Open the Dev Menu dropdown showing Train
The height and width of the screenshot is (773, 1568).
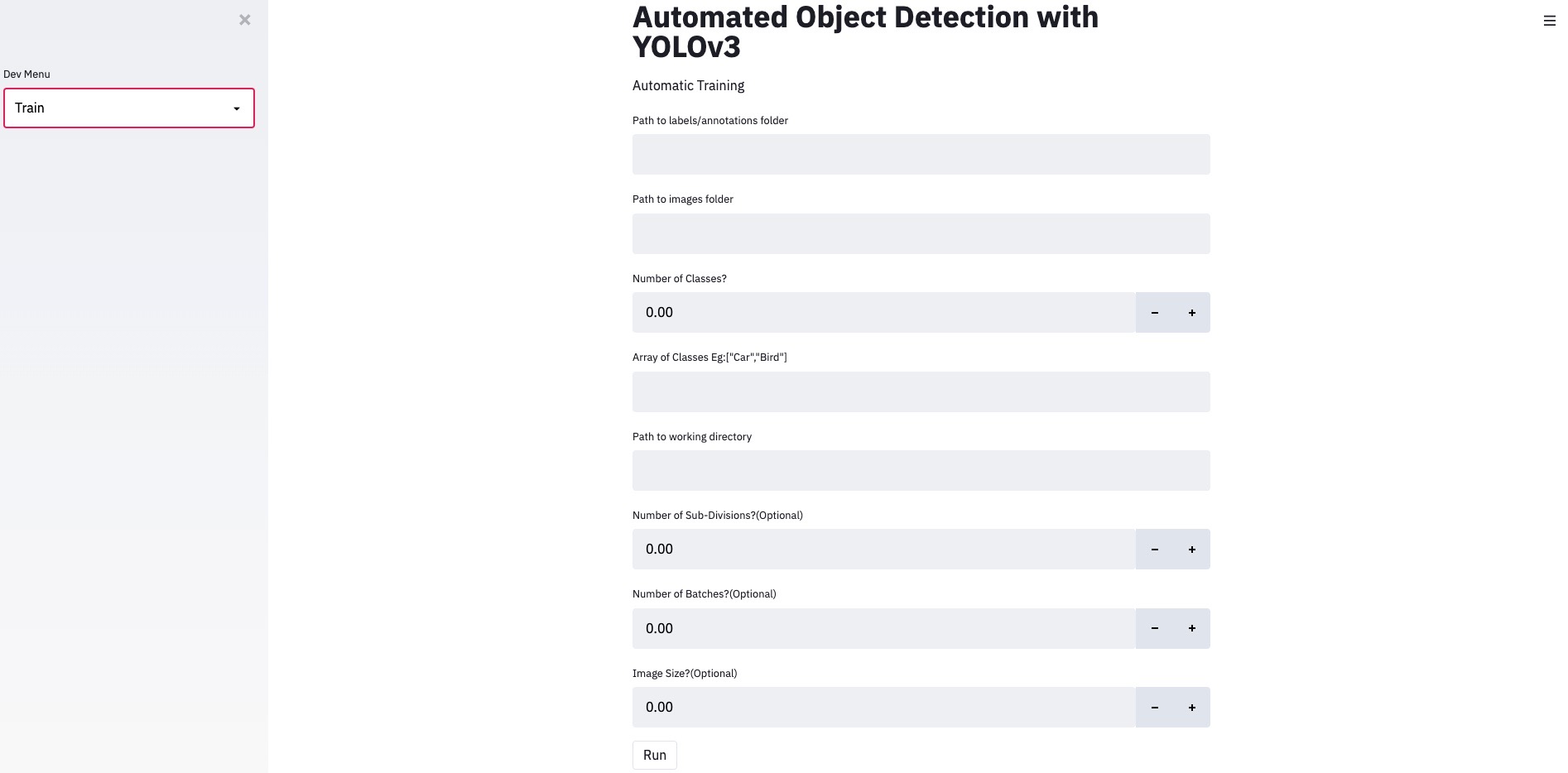(x=129, y=108)
